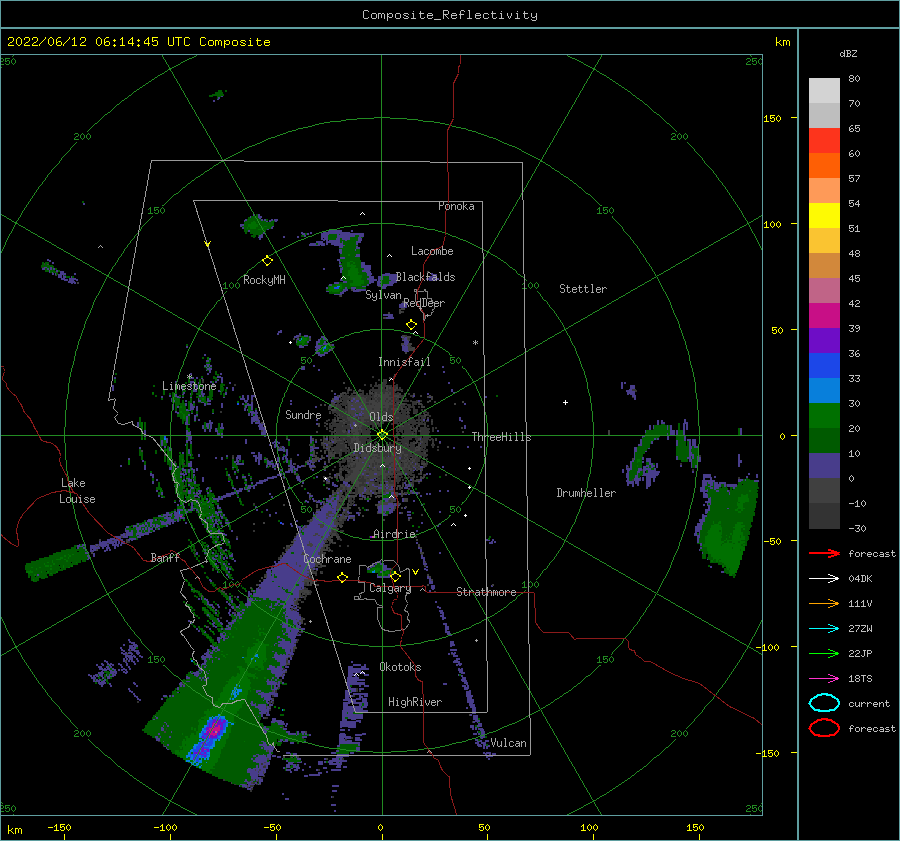Screen dimensions: 900x841
Task: Pick the blue swatch between 36 and 33 dBZ
Action: tap(824, 366)
